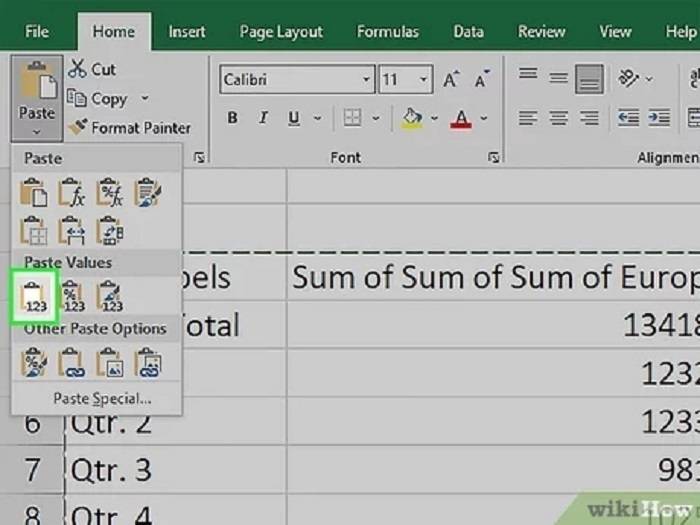This screenshot has width=700, height=525.
Task: Click the Cut scissors command
Action: tap(92, 69)
